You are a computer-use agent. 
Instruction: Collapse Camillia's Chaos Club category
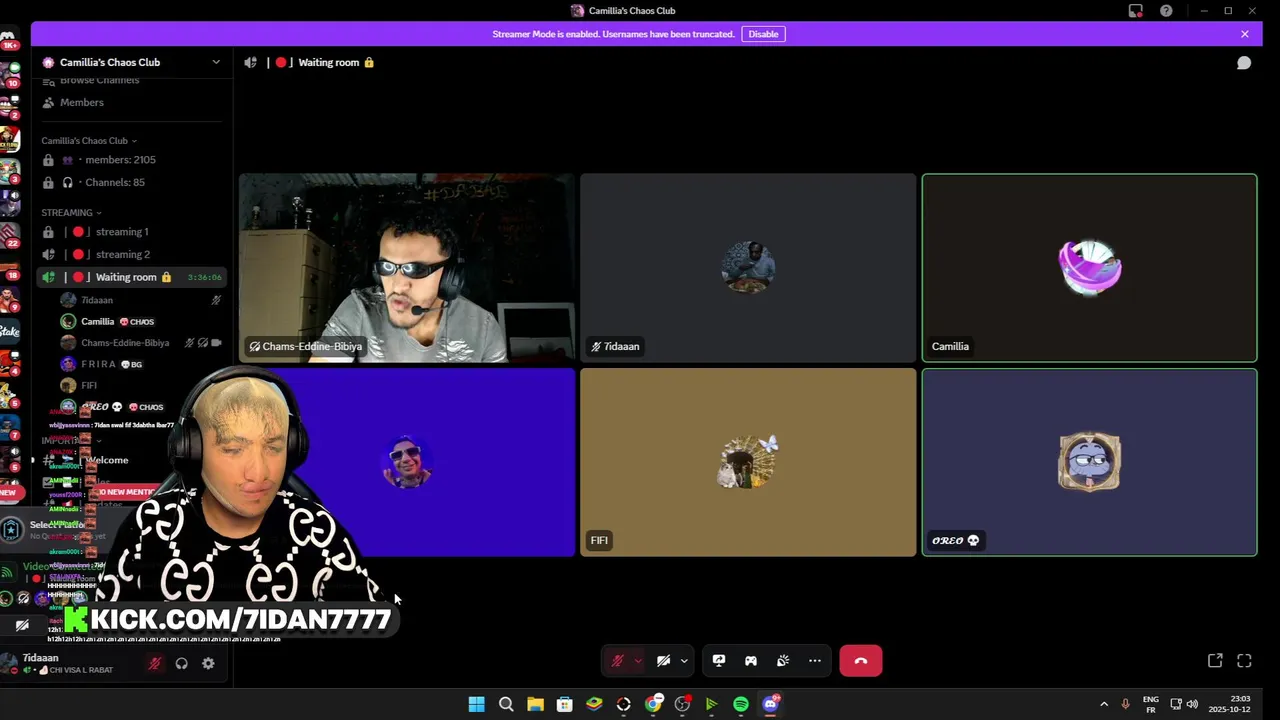(x=89, y=141)
